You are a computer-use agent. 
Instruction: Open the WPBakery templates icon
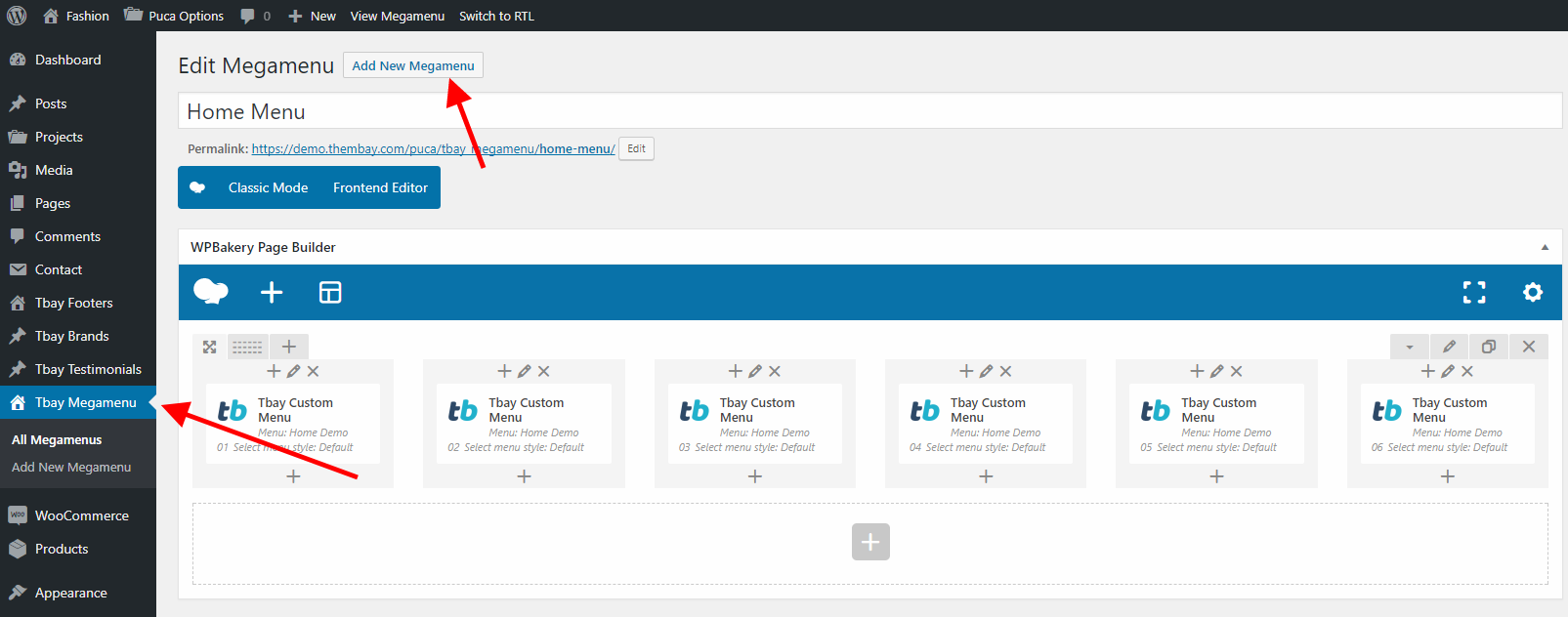(x=330, y=292)
